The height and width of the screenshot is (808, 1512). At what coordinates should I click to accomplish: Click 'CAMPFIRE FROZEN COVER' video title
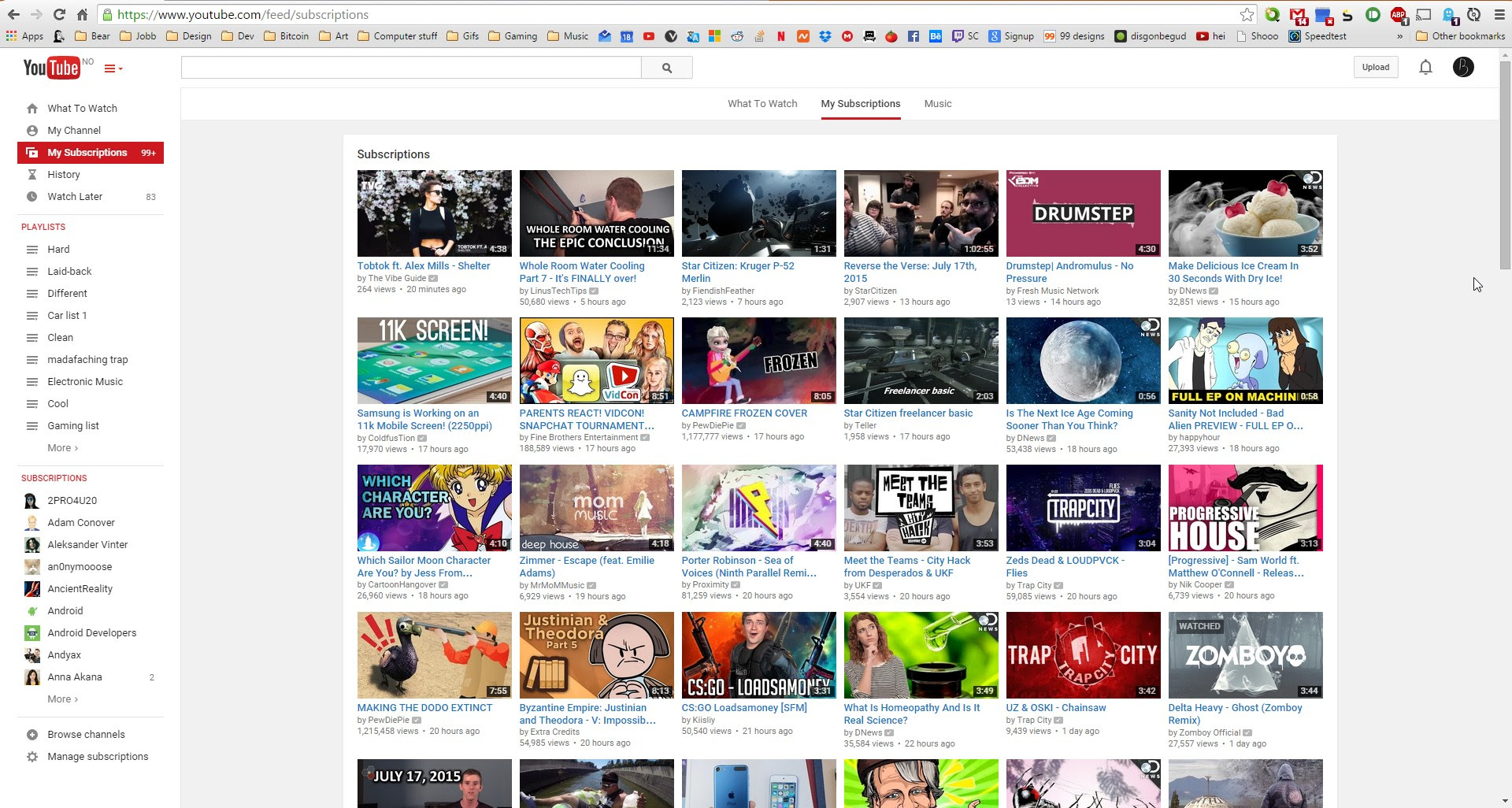point(744,413)
